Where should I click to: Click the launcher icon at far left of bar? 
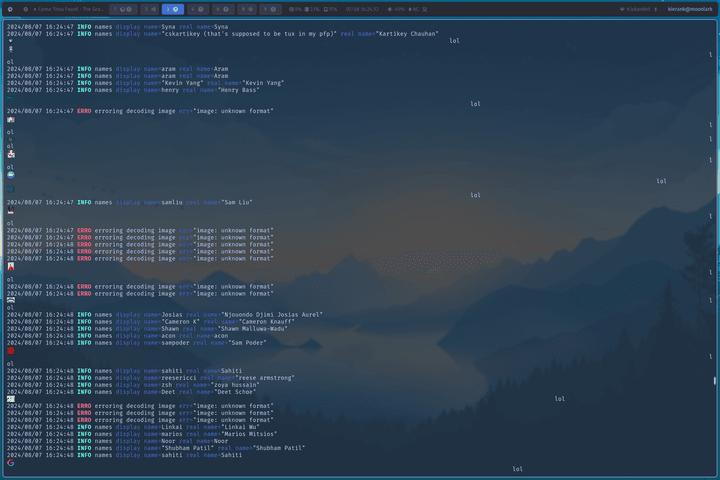pyautogui.click(x=9, y=9)
